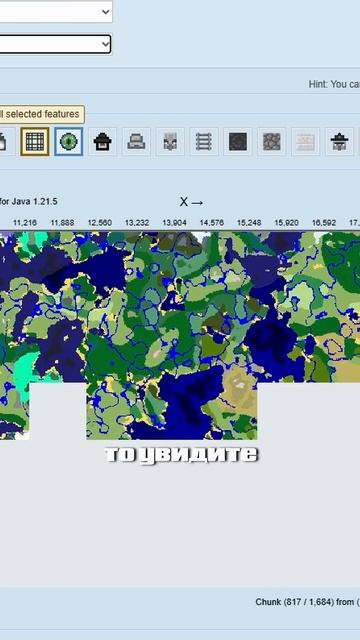The height and width of the screenshot is (640, 360).
Task: Toggle the grayed-out temple structure icon
Action: (x=136, y=142)
